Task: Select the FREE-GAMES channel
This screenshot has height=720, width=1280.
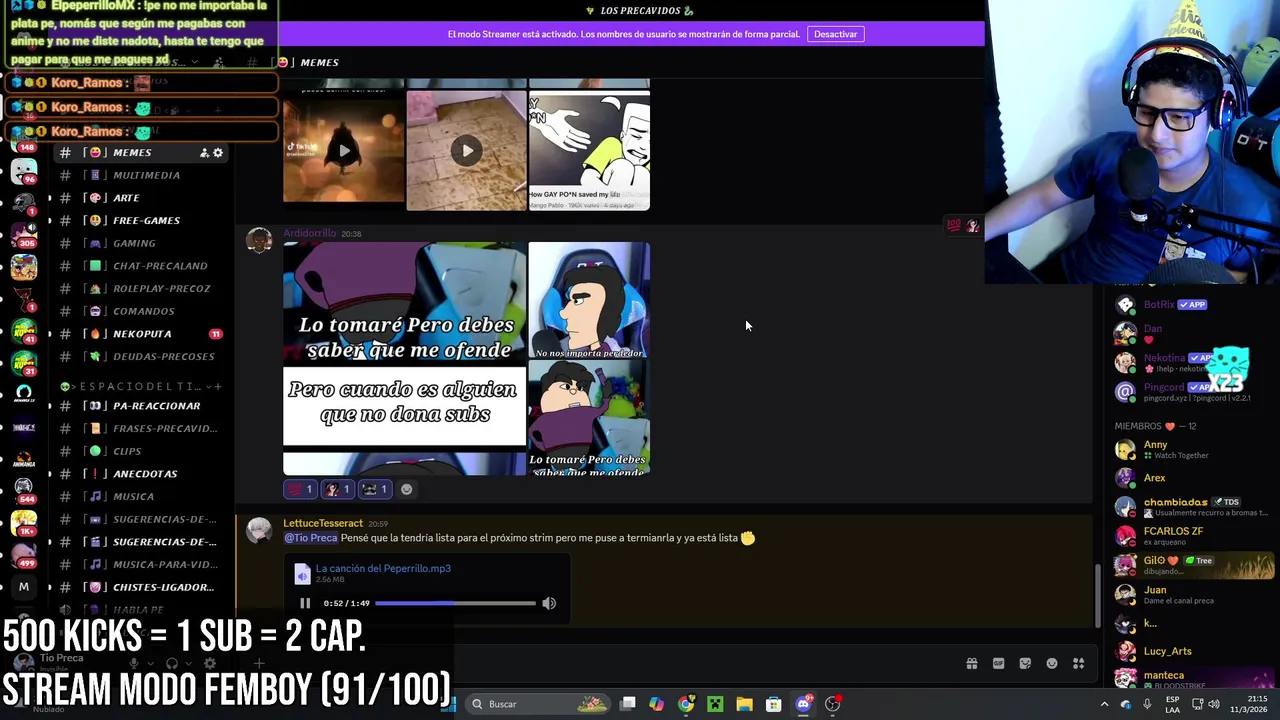Action: 140,220
